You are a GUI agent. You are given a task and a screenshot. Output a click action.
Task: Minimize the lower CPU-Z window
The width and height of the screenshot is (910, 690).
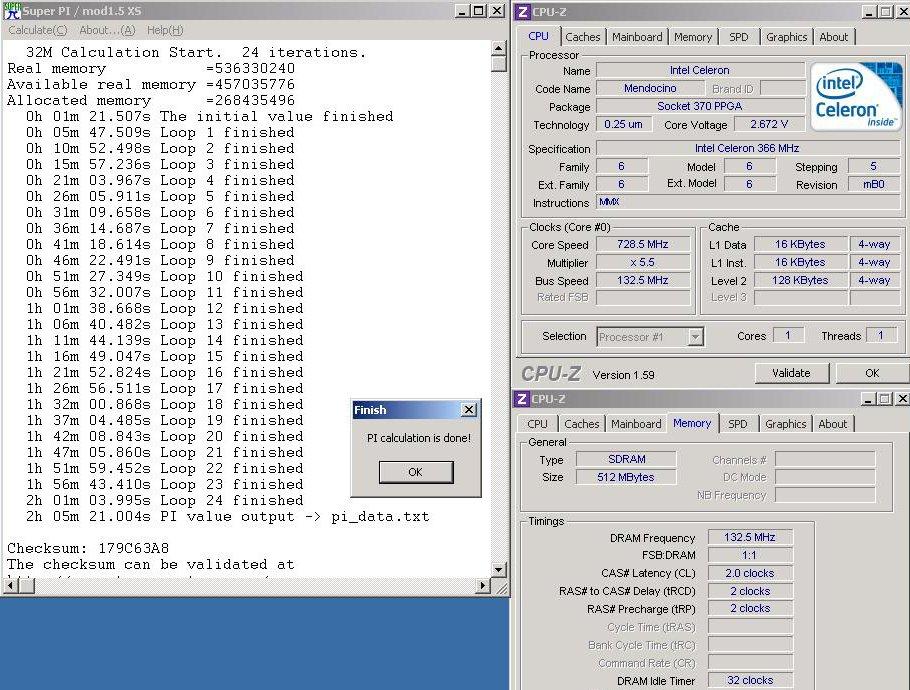(868, 399)
